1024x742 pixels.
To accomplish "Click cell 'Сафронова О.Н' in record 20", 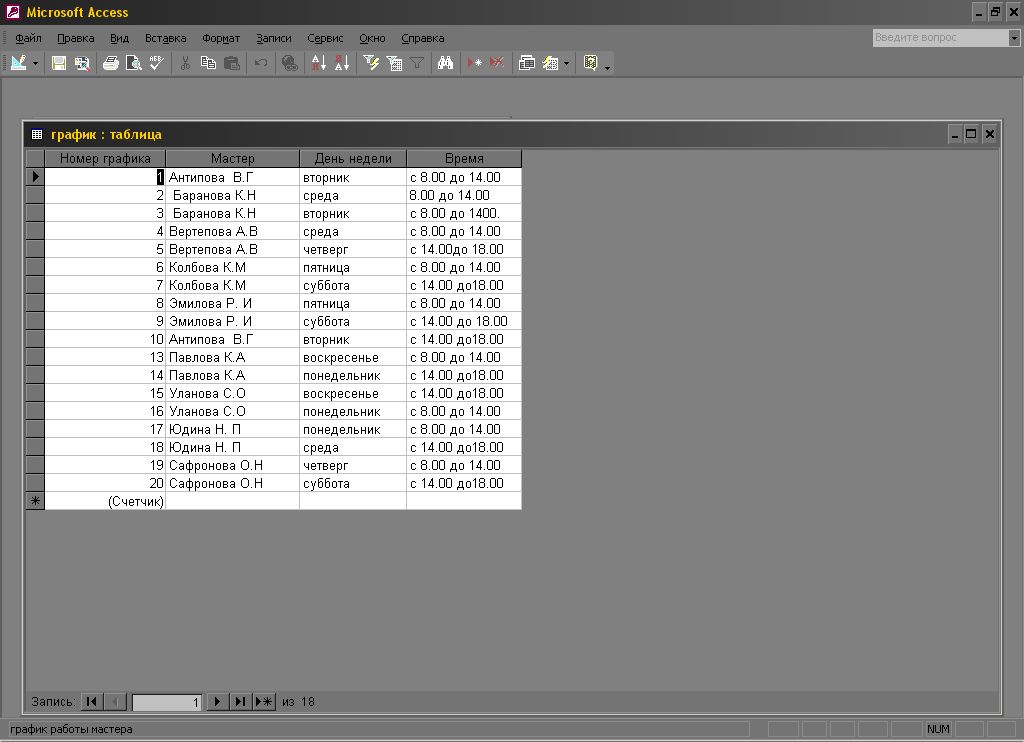I will (232, 483).
